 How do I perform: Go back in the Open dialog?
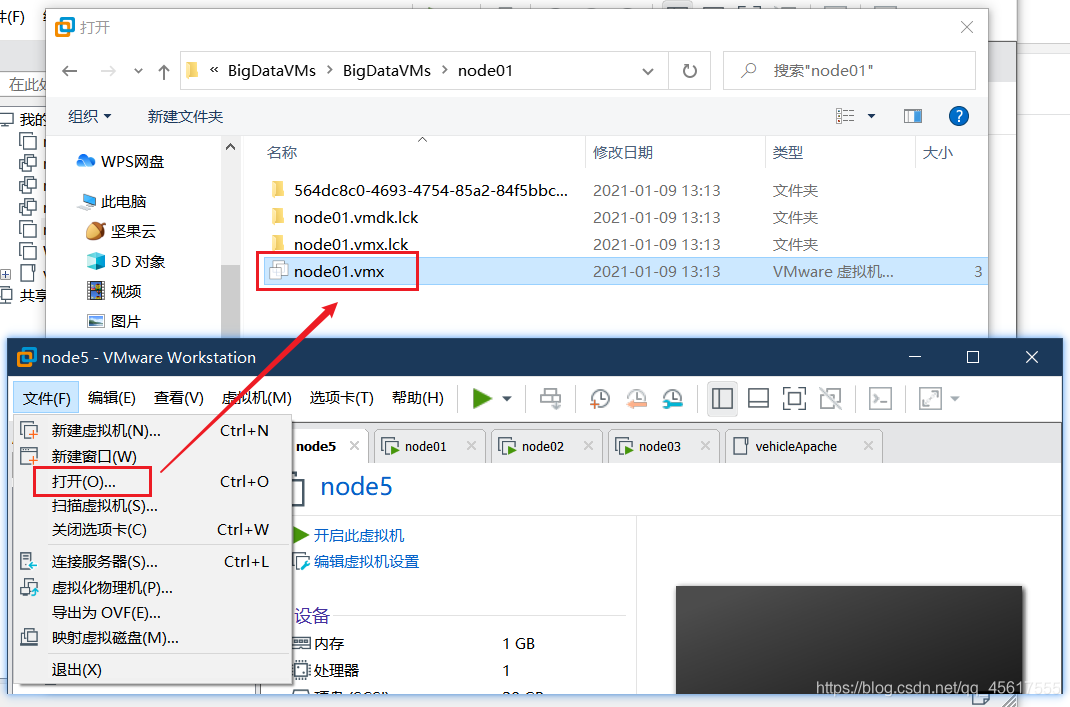coord(70,71)
